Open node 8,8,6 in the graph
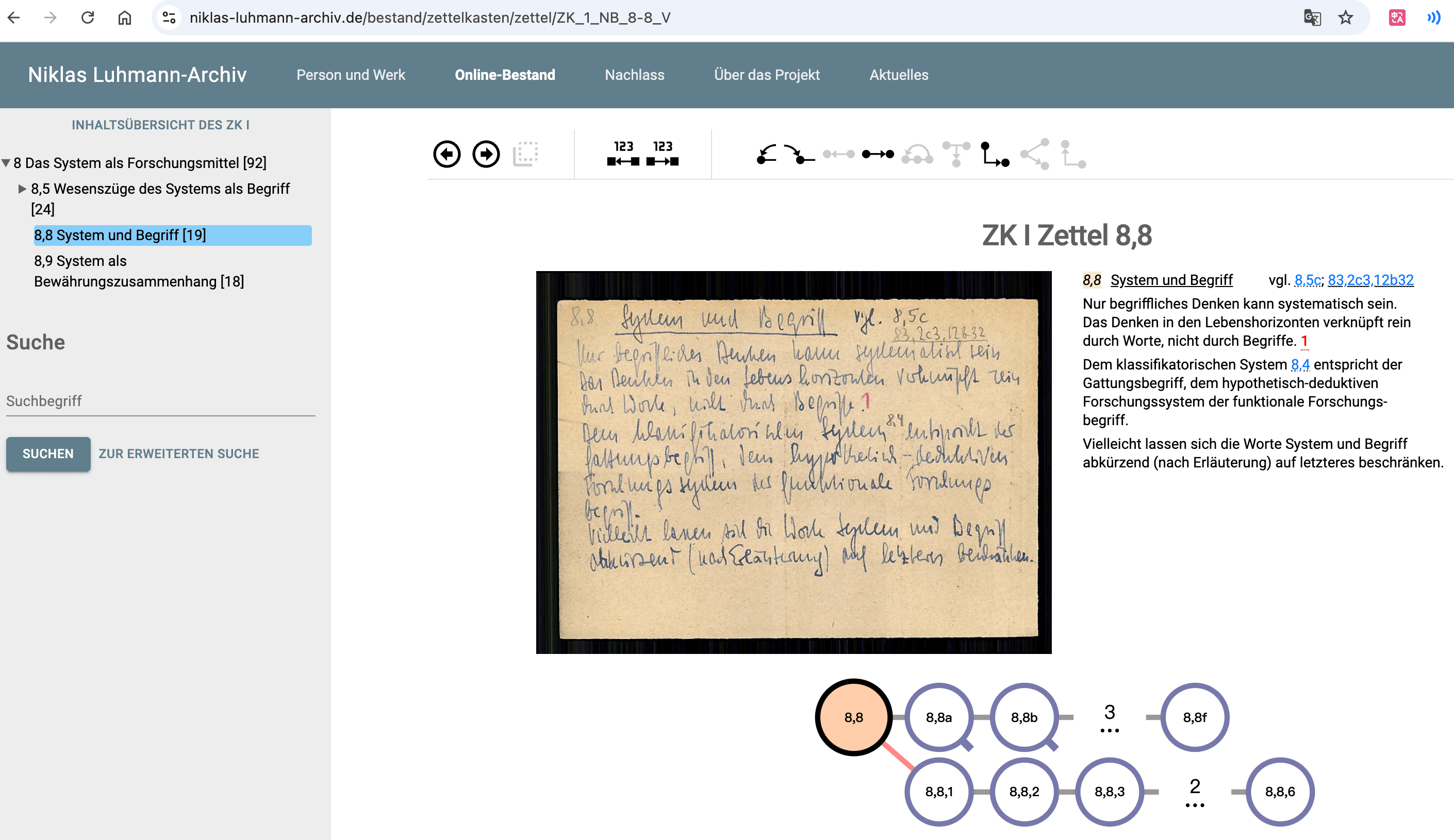 1280,792
